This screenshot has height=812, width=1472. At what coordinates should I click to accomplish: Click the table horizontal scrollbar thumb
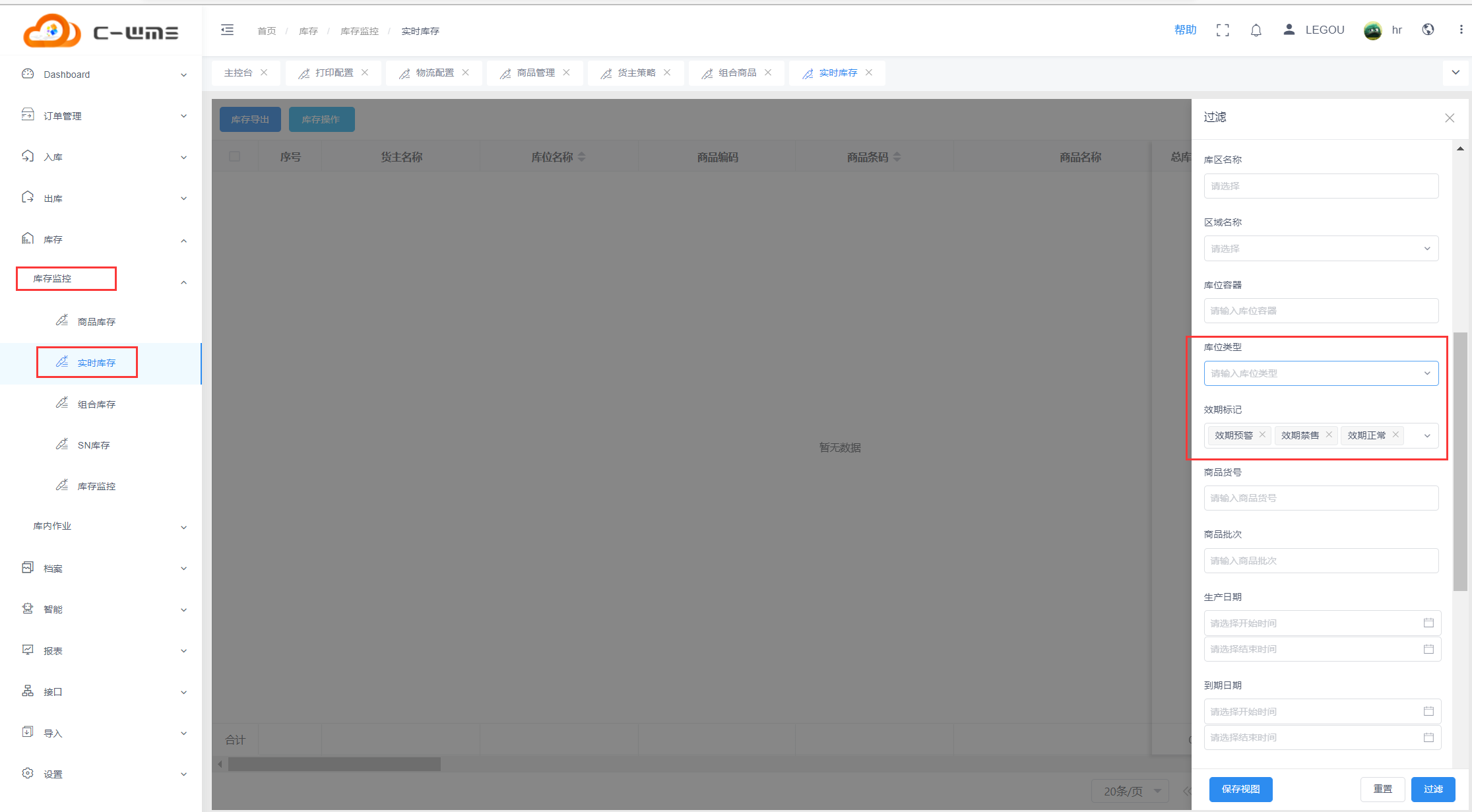(x=335, y=765)
